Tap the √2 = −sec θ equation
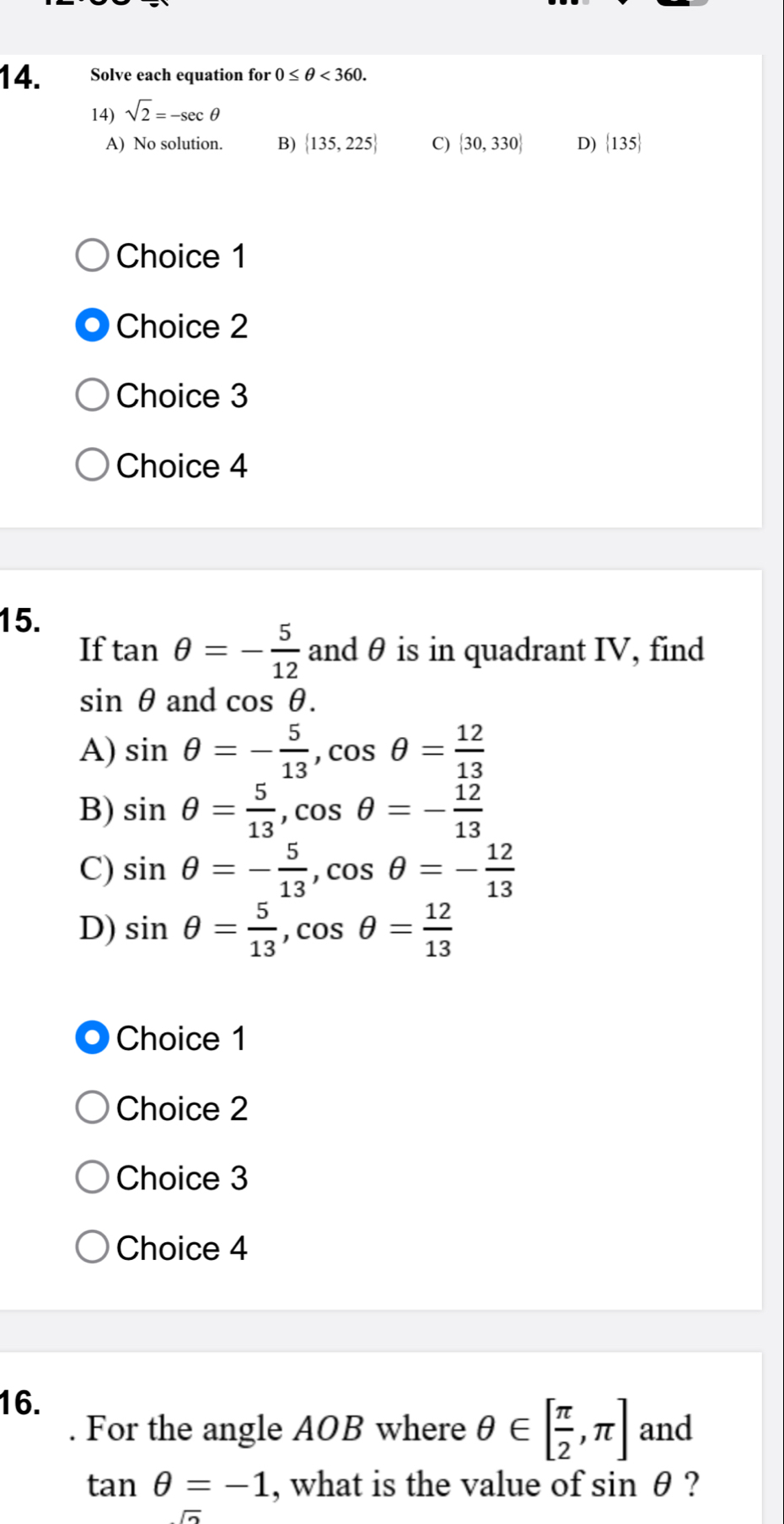This screenshot has height=1524, width=784. 172,112
